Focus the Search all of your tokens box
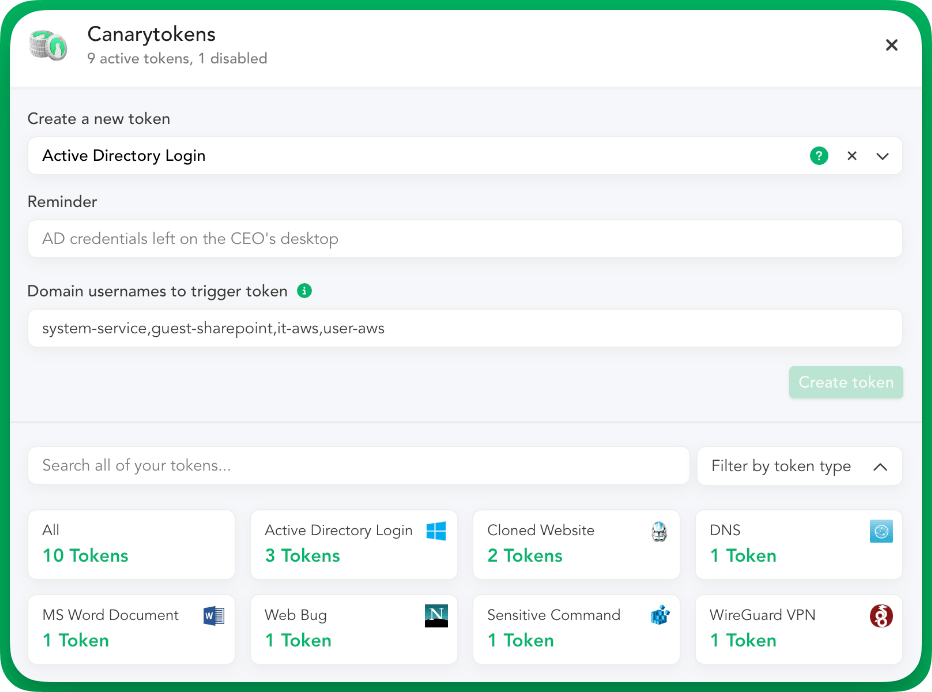The width and height of the screenshot is (932, 692). (358, 465)
